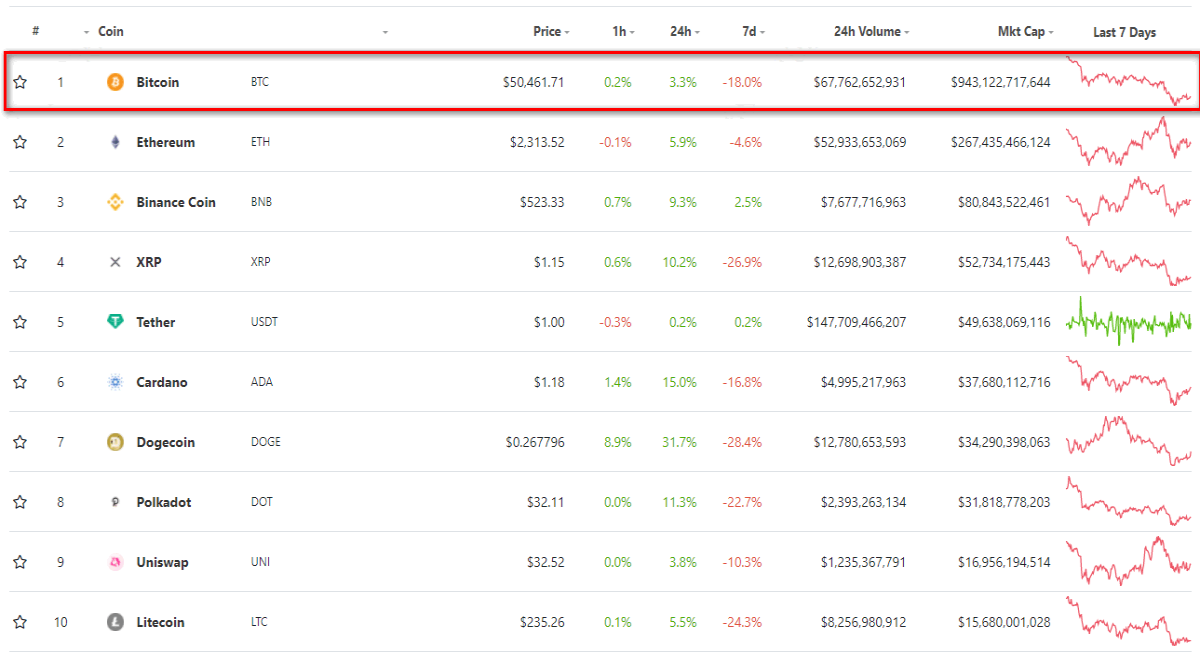The width and height of the screenshot is (1200, 656).
Task: Click the Litecoin logo icon
Action: click(x=115, y=622)
